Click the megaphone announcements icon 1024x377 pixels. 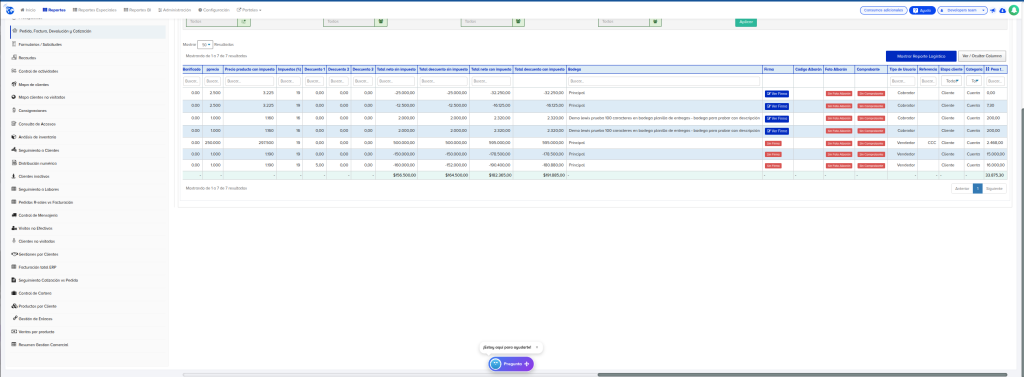(993, 10)
